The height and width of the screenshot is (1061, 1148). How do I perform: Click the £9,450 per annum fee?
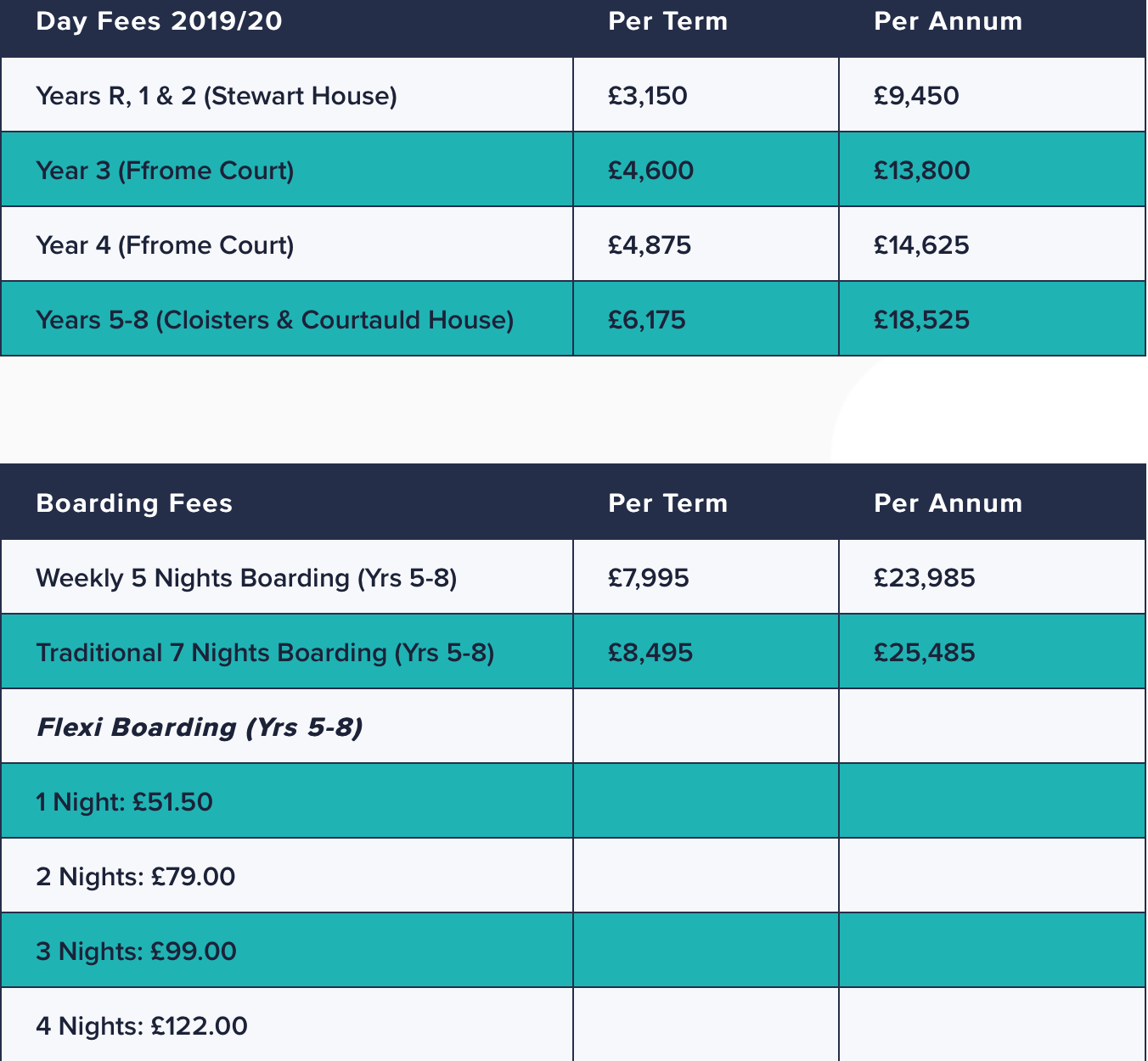[x=916, y=96]
